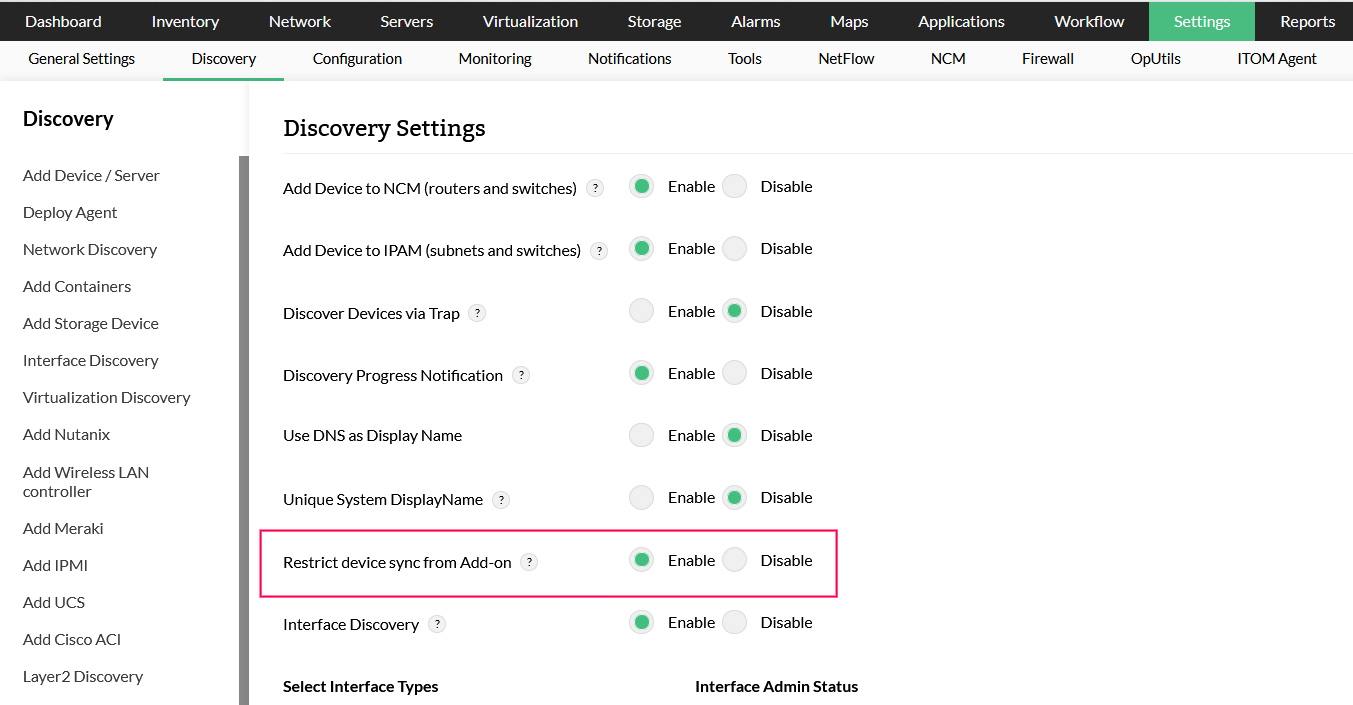This screenshot has height=705, width=1353.
Task: Click help icon beside Add Device to NCM
Action: [595, 188]
